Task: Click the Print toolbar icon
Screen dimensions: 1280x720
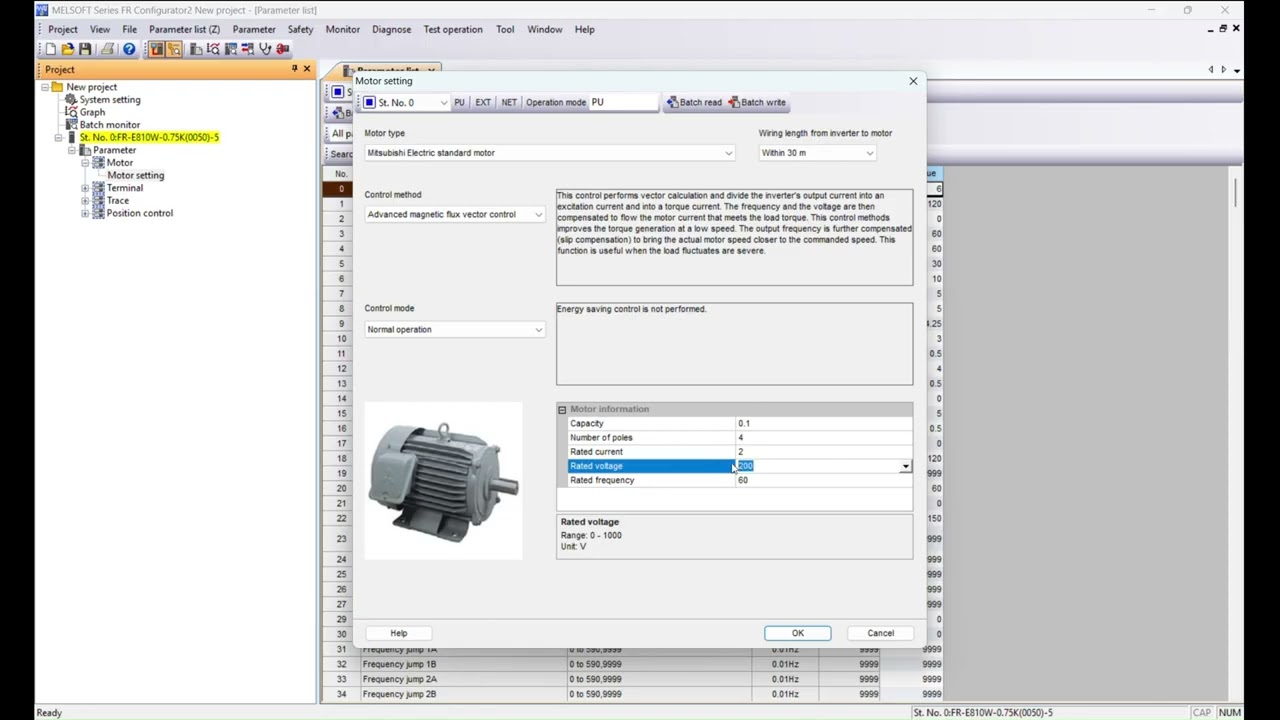Action: coord(108,49)
